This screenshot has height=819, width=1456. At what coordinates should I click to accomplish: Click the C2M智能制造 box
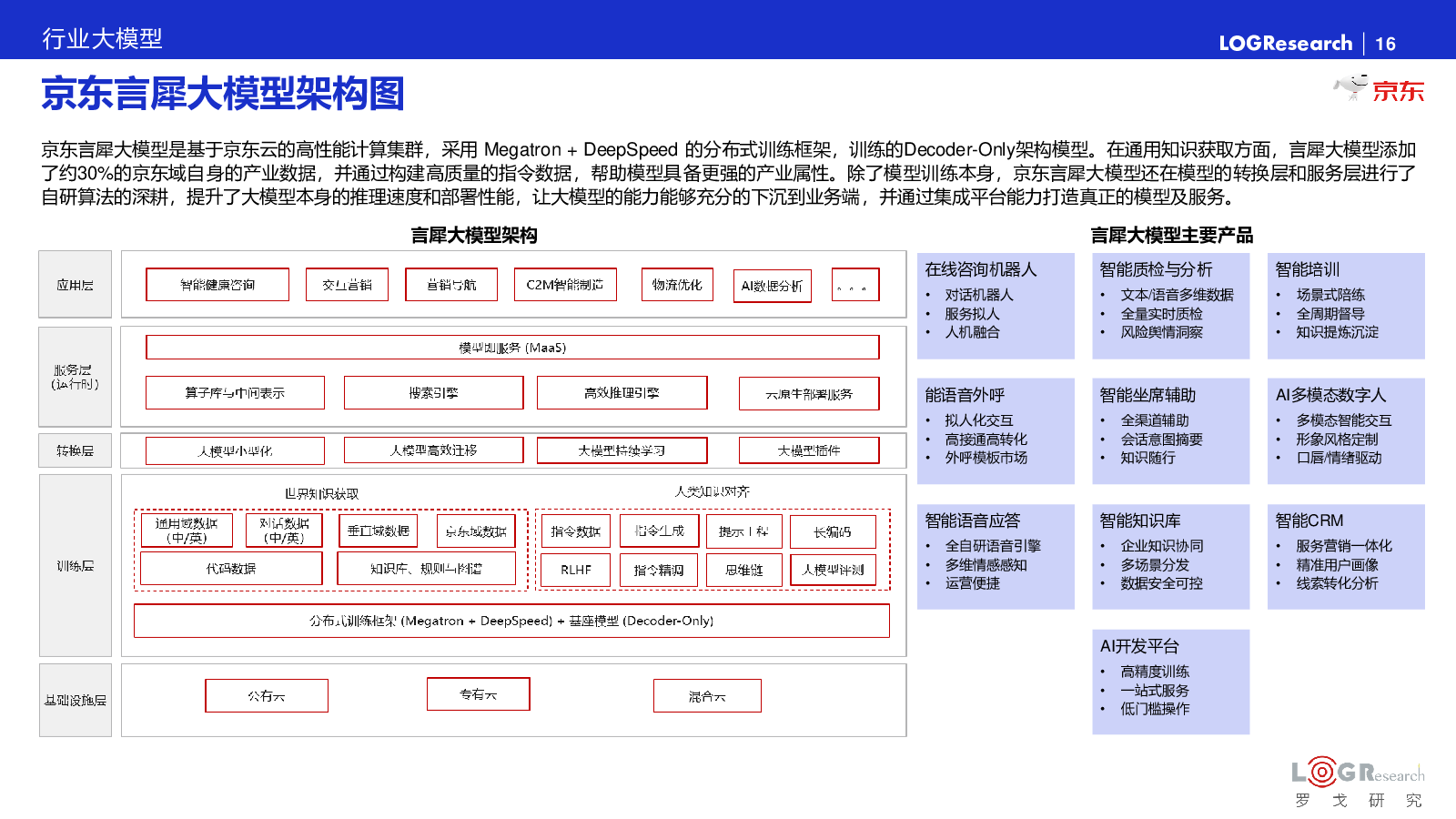[565, 285]
